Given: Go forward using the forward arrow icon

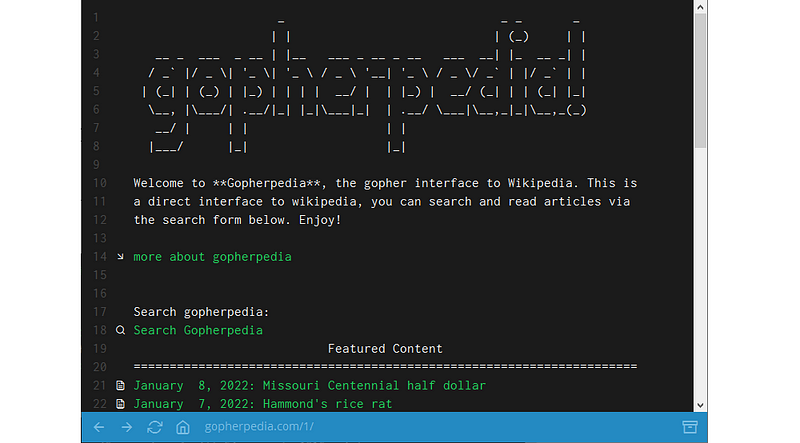Looking at the screenshot, I should coord(127,427).
